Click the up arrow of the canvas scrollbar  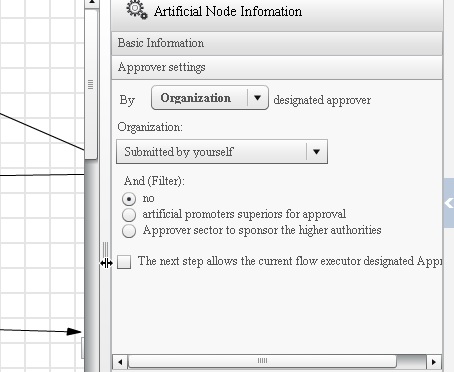click(92, 3)
